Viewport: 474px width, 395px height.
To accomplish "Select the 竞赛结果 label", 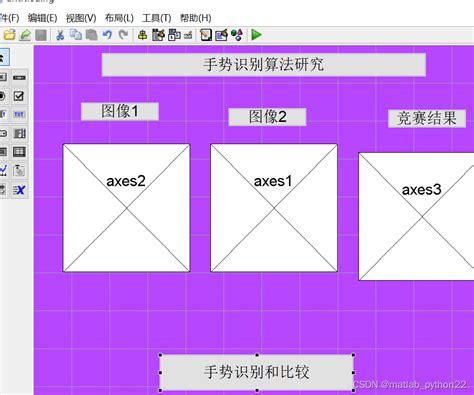I will [x=427, y=118].
